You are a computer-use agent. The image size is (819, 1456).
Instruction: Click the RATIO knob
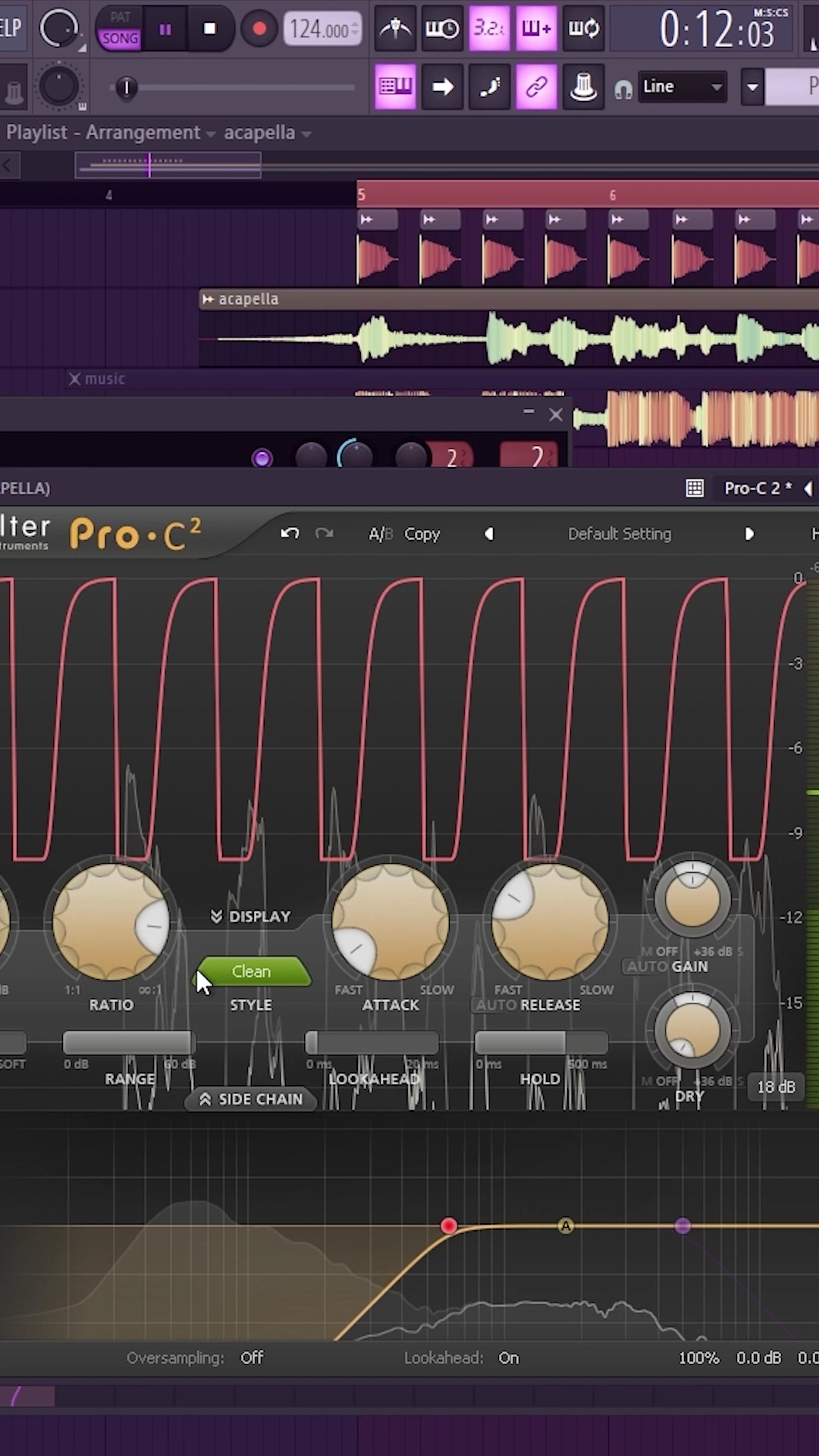click(x=111, y=922)
